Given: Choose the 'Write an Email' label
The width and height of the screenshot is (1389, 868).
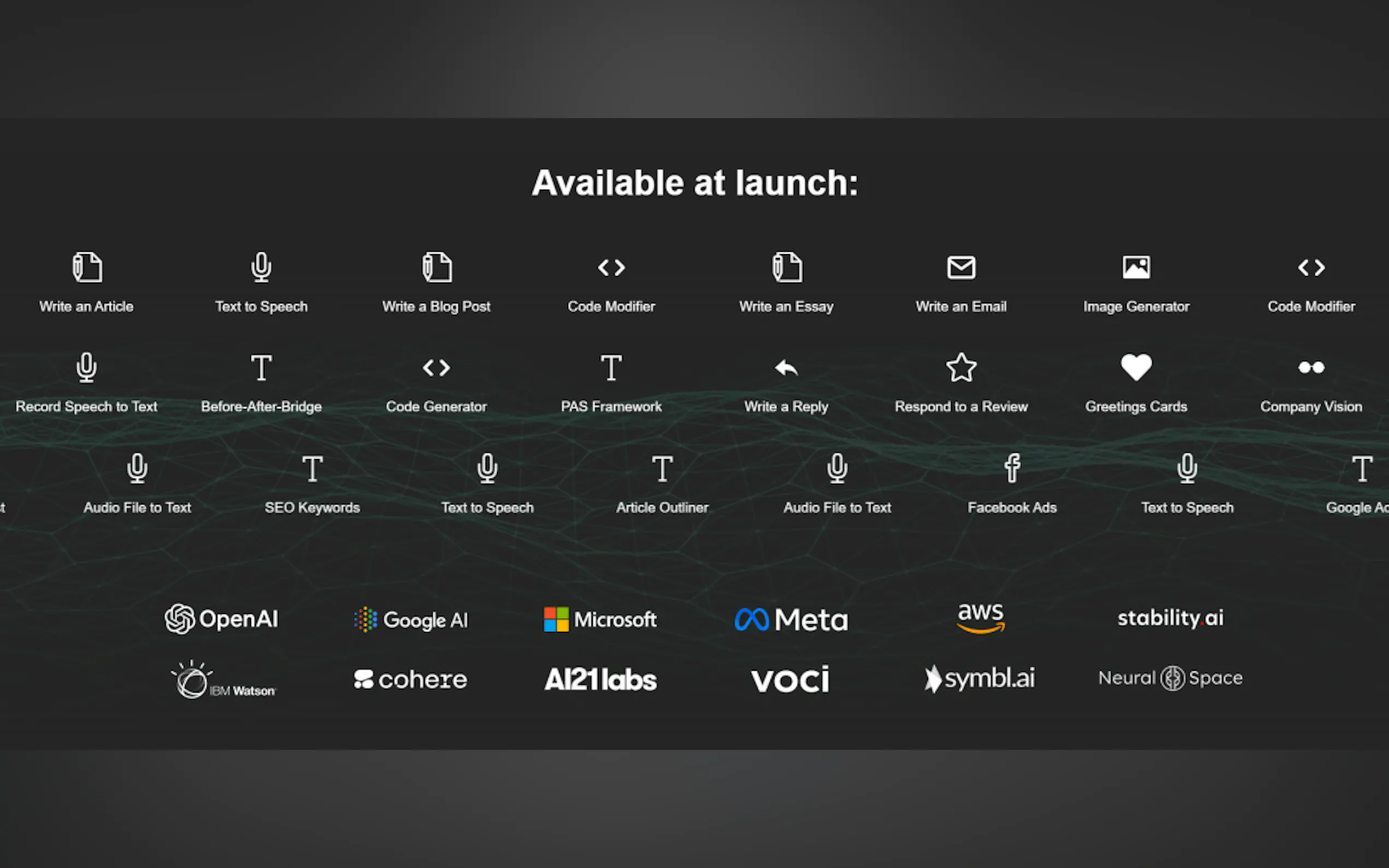Looking at the screenshot, I should click(x=961, y=307).
